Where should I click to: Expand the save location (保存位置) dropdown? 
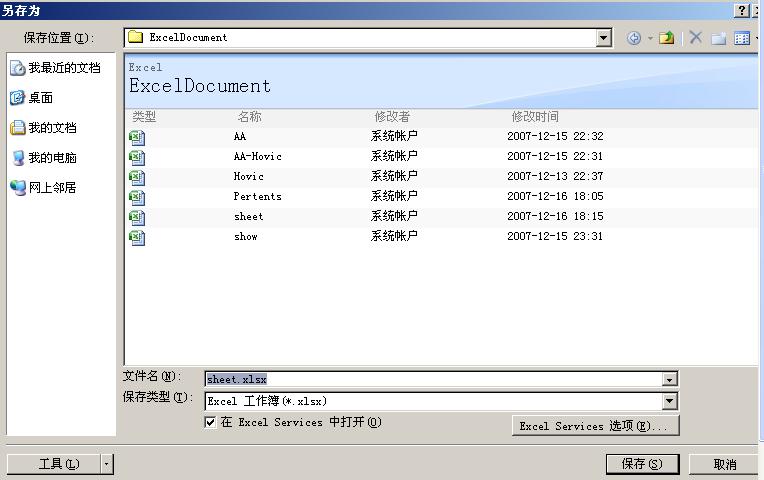click(604, 38)
